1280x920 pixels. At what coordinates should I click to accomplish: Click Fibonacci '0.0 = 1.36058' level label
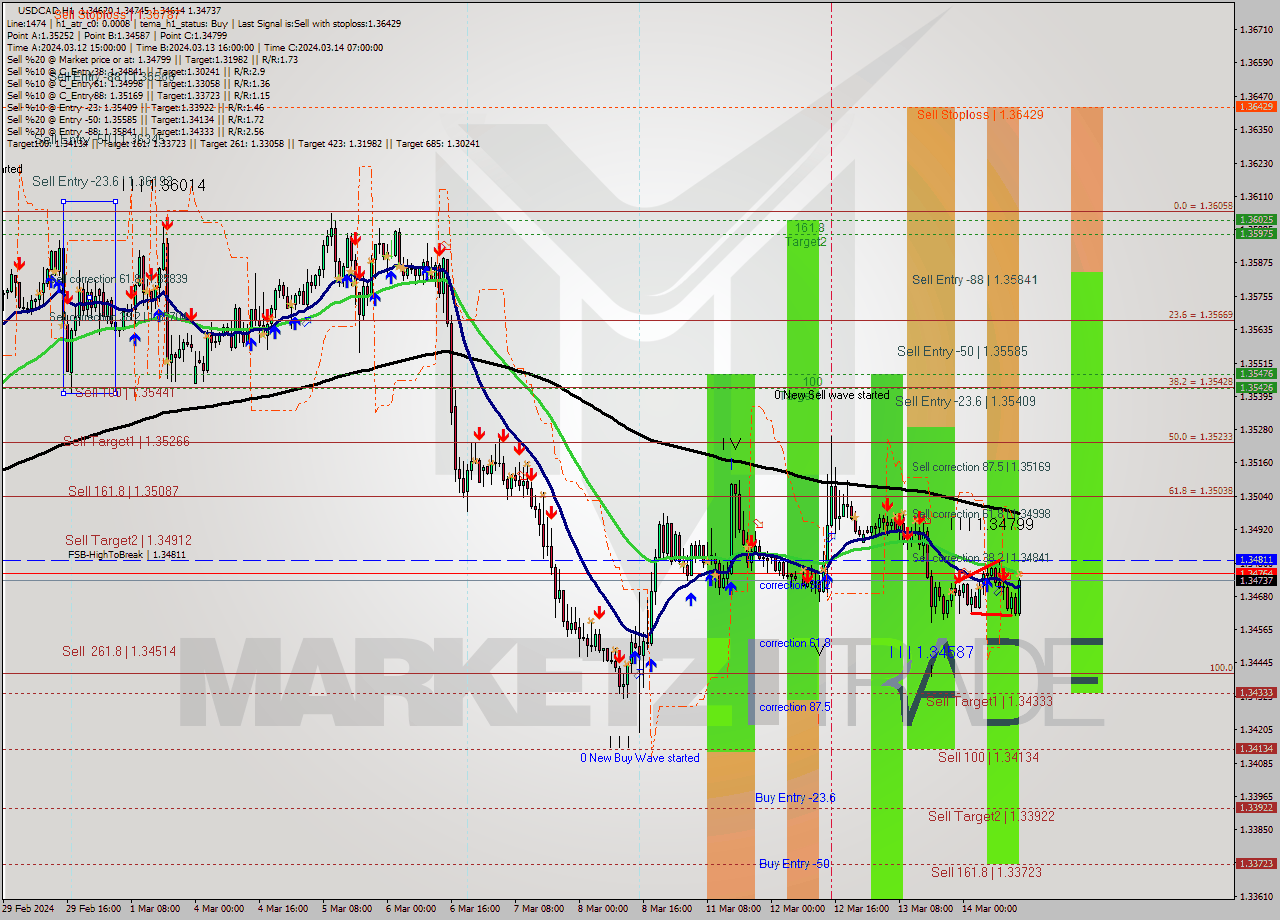(1203, 206)
